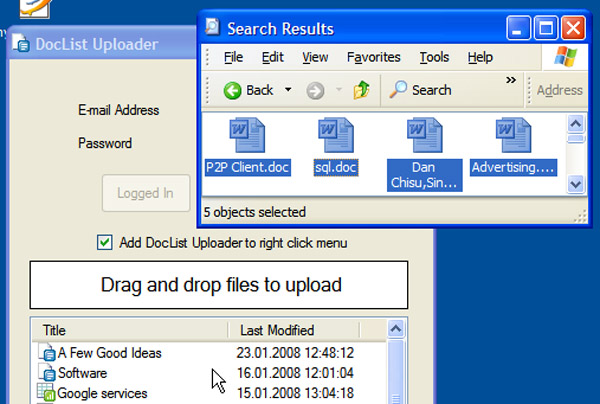The height and width of the screenshot is (404, 600).
Task: Click the Up folder icon in toolbar
Action: (x=362, y=90)
